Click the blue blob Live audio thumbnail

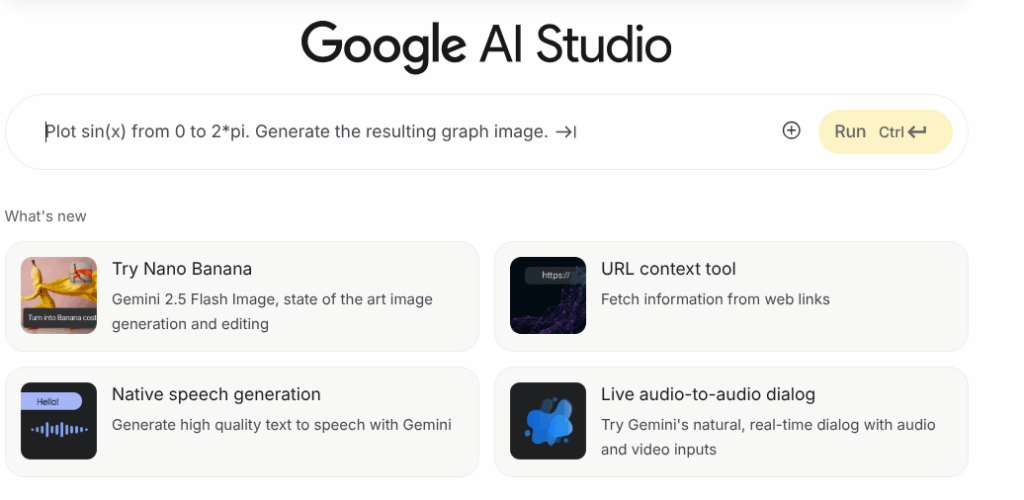click(548, 420)
